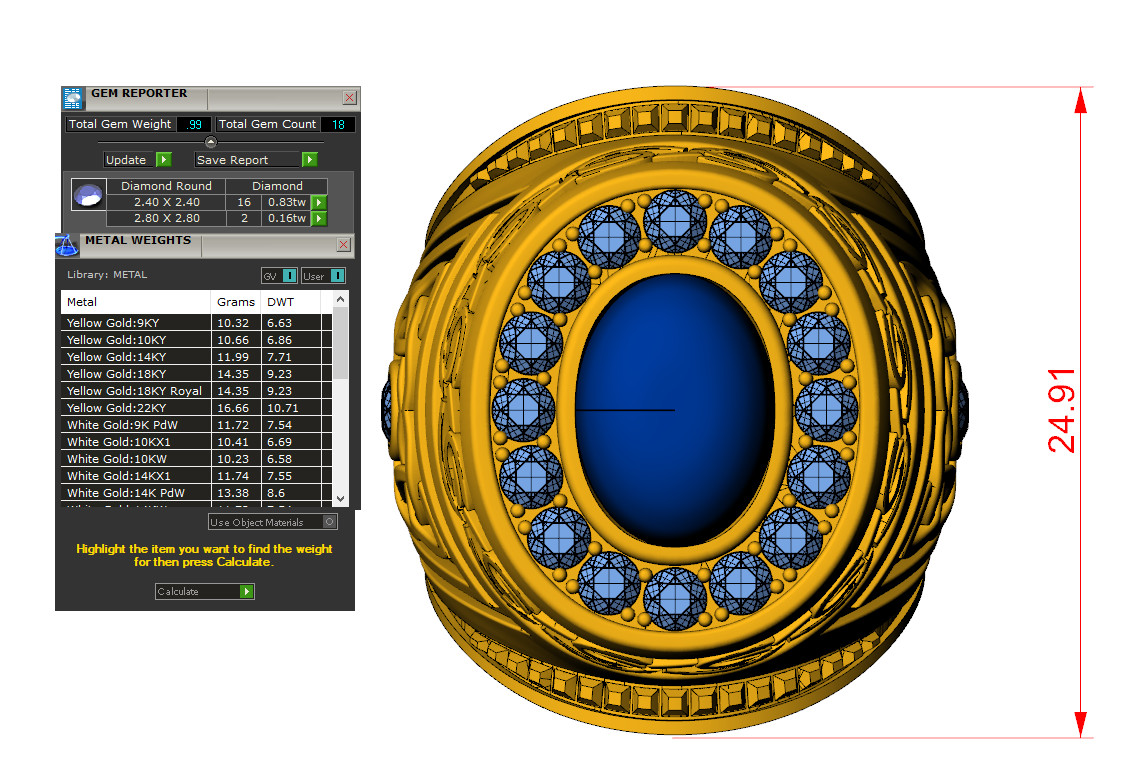Collapse the gem report via the slider arrow

tap(211, 142)
